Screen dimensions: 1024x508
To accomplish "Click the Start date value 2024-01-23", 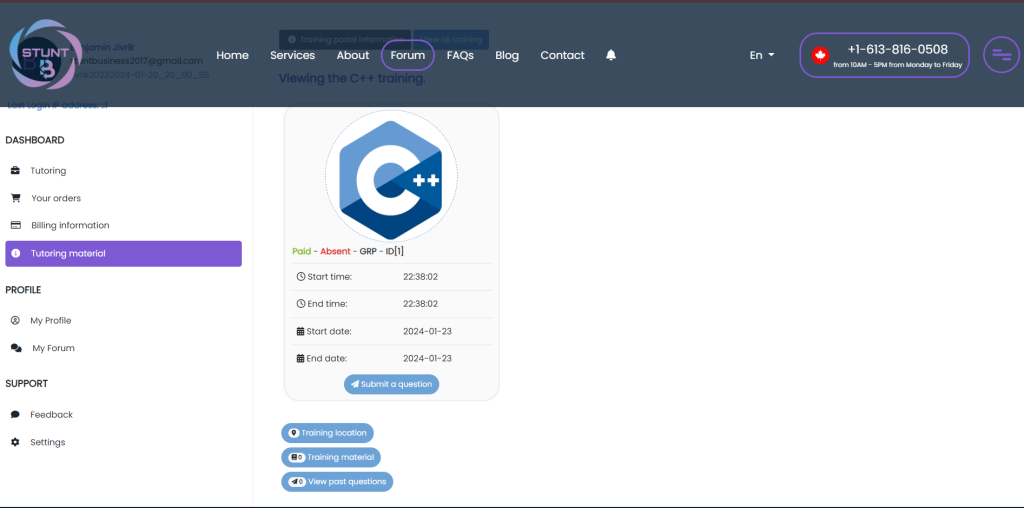I will click(427, 331).
